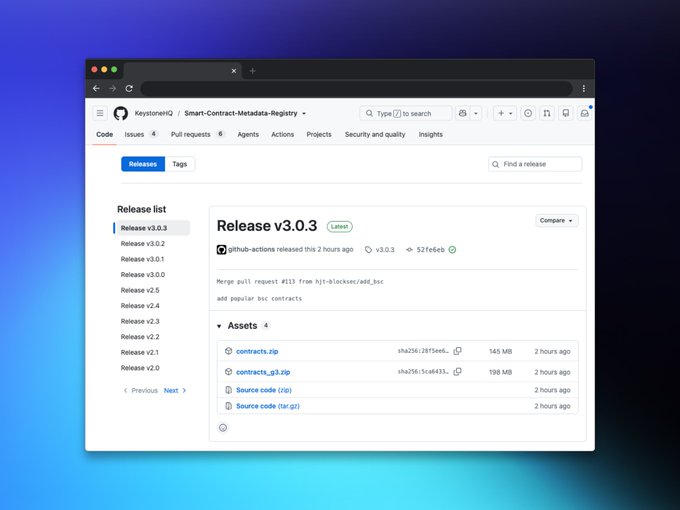Click the Find a release search field
The image size is (680, 510).
(535, 164)
